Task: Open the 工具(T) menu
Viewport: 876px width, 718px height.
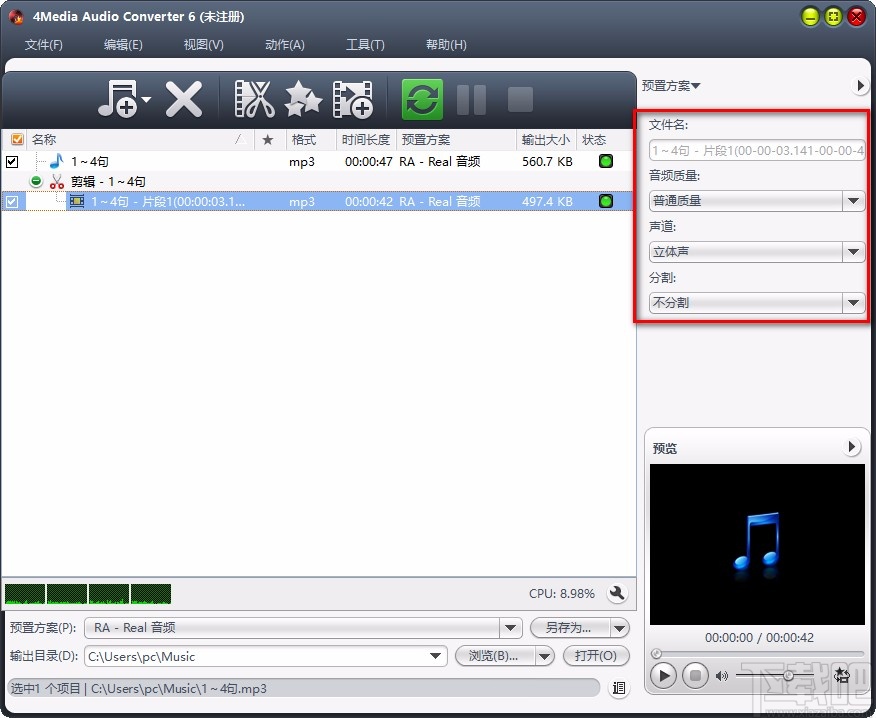Action: (x=365, y=44)
